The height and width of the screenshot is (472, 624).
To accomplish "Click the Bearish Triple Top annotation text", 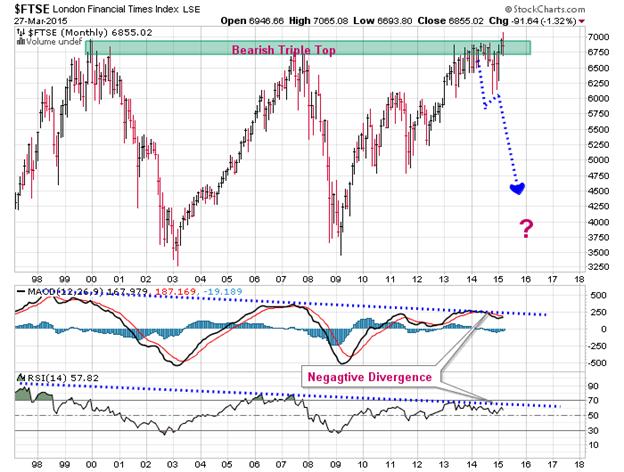I will click(x=284, y=50).
